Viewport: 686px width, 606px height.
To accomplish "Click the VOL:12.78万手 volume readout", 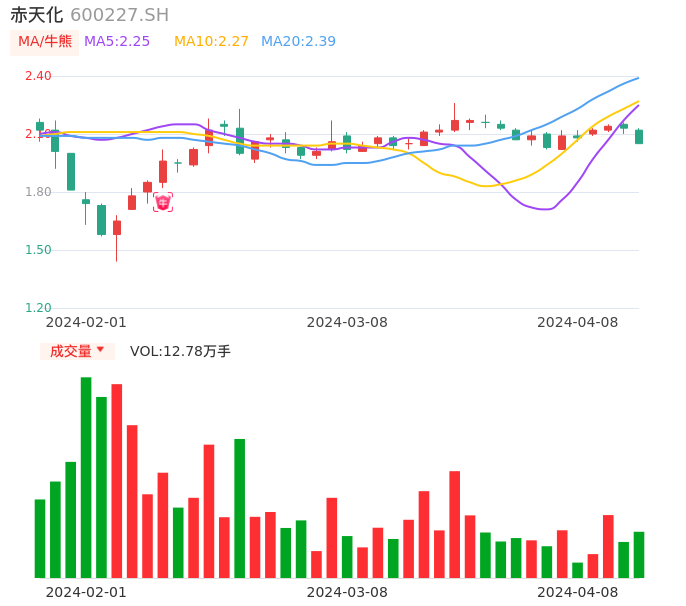I will click(x=180, y=351).
